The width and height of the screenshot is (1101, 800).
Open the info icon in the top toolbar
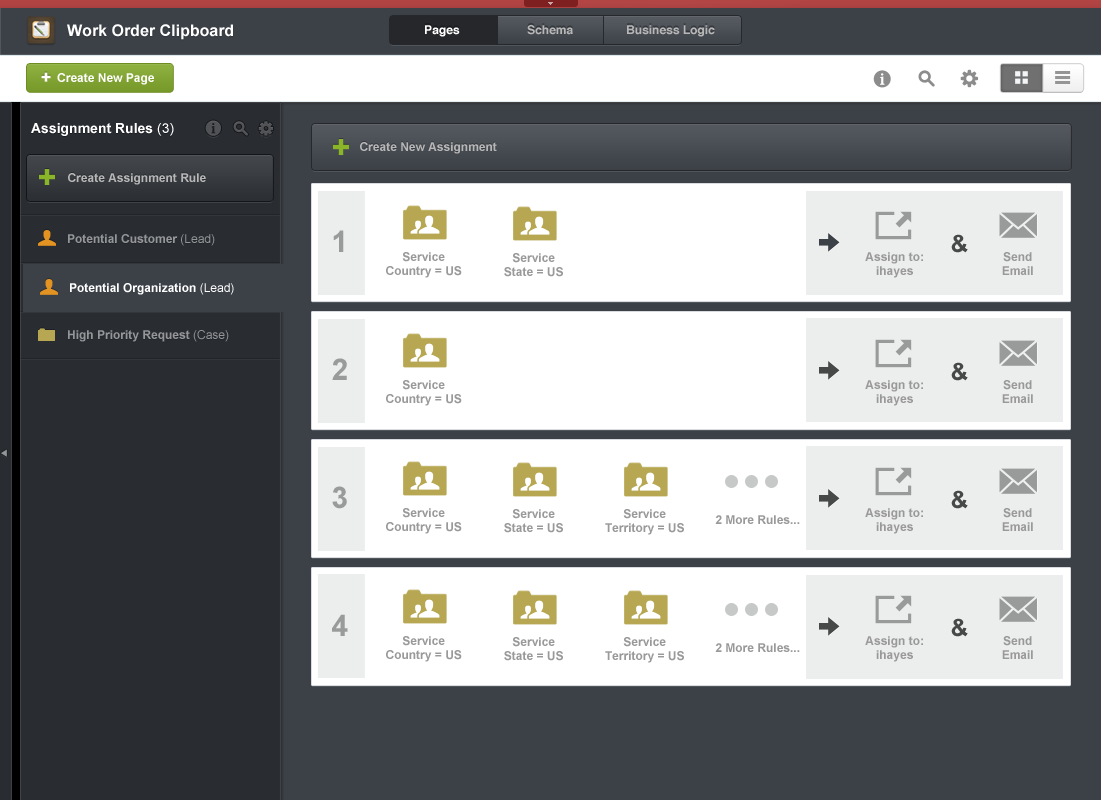tap(882, 79)
